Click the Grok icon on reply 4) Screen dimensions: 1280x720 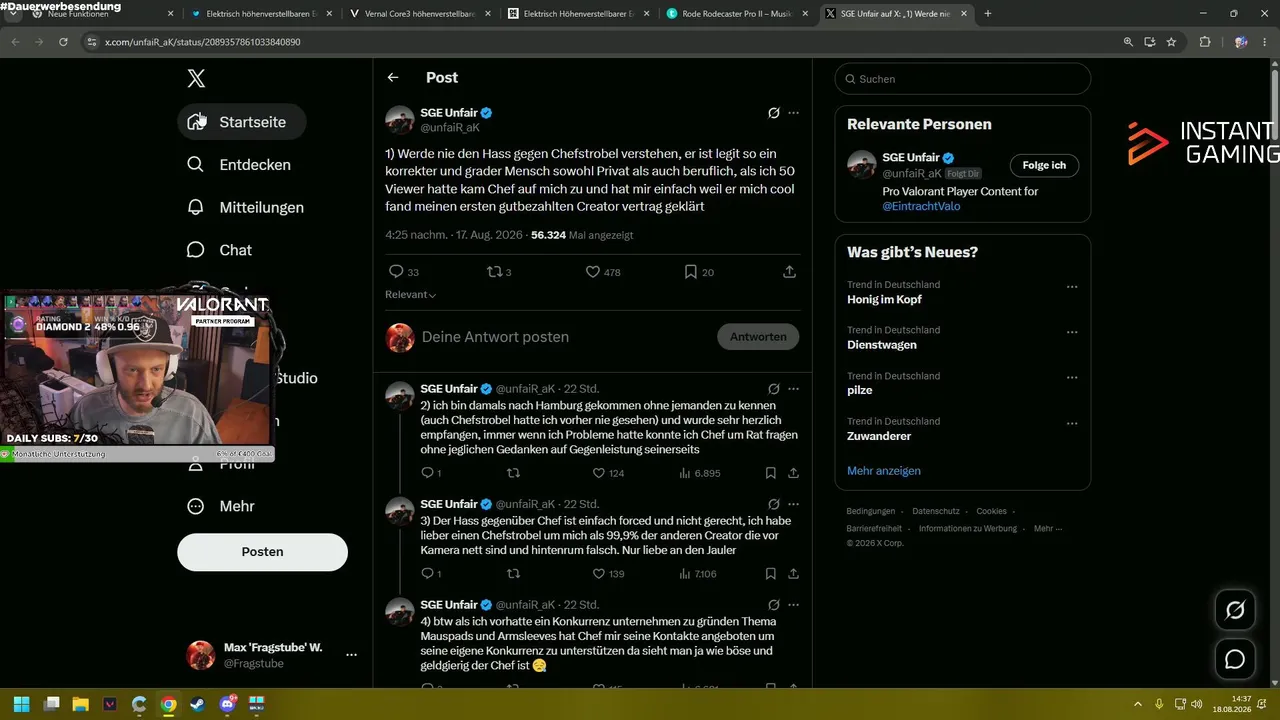pyautogui.click(x=773, y=605)
